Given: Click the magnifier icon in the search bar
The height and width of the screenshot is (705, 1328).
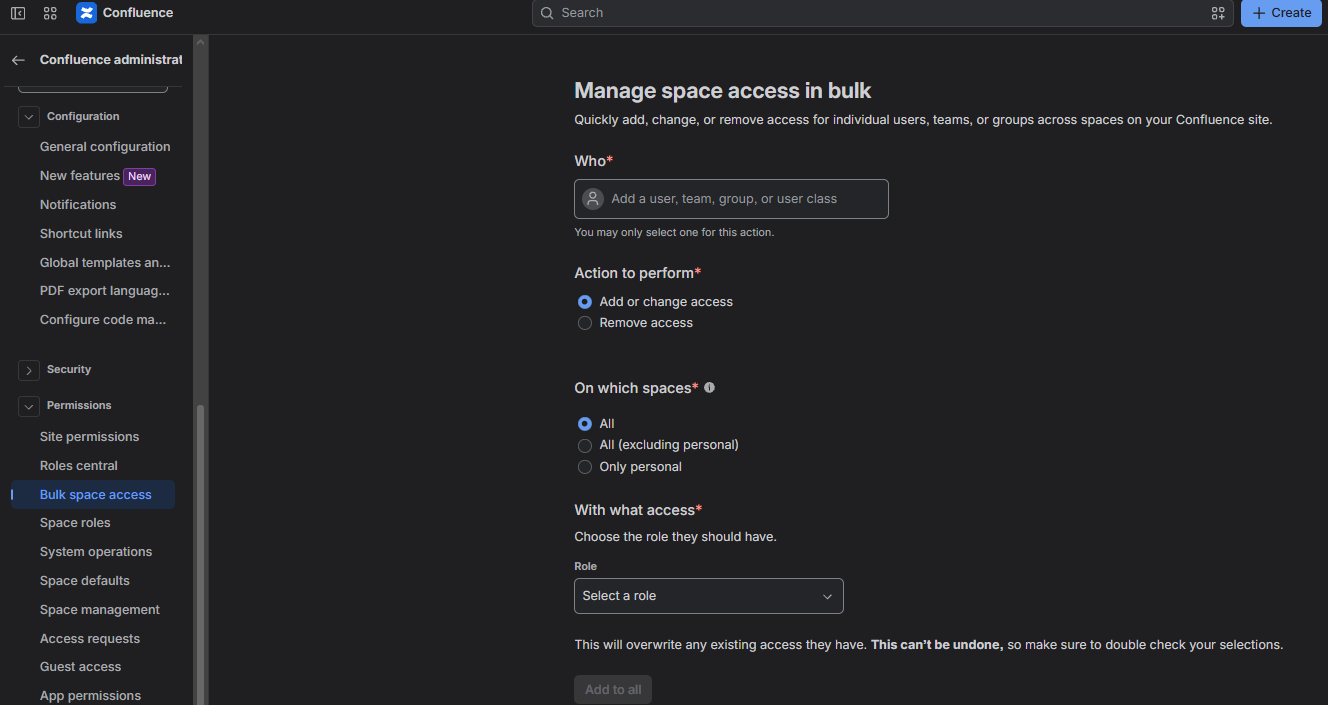Looking at the screenshot, I should (547, 13).
